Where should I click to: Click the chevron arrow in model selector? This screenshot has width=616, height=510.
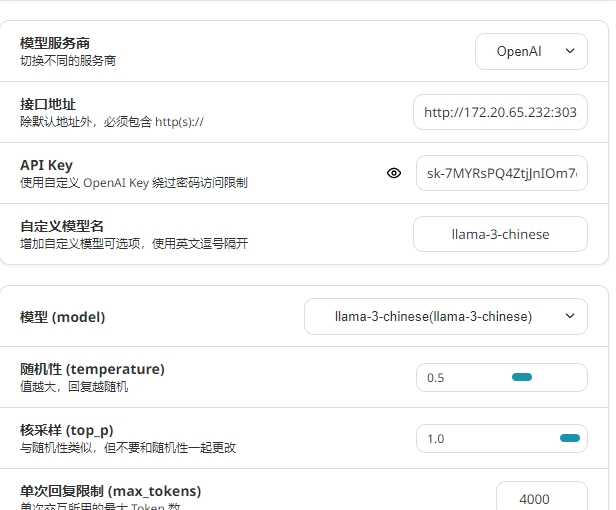pyautogui.click(x=570, y=316)
